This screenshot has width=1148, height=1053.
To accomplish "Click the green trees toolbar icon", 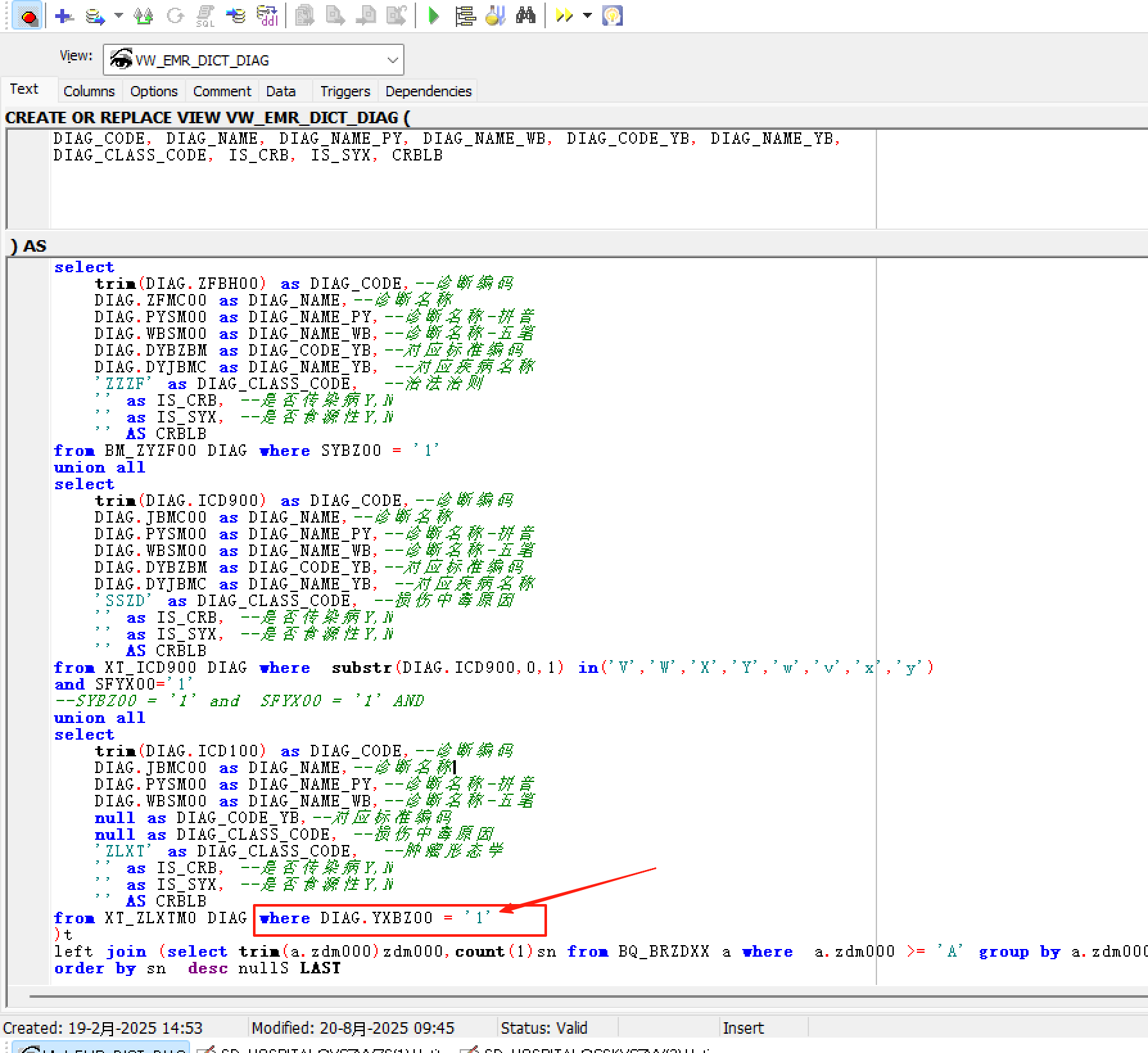I will 143,16.
